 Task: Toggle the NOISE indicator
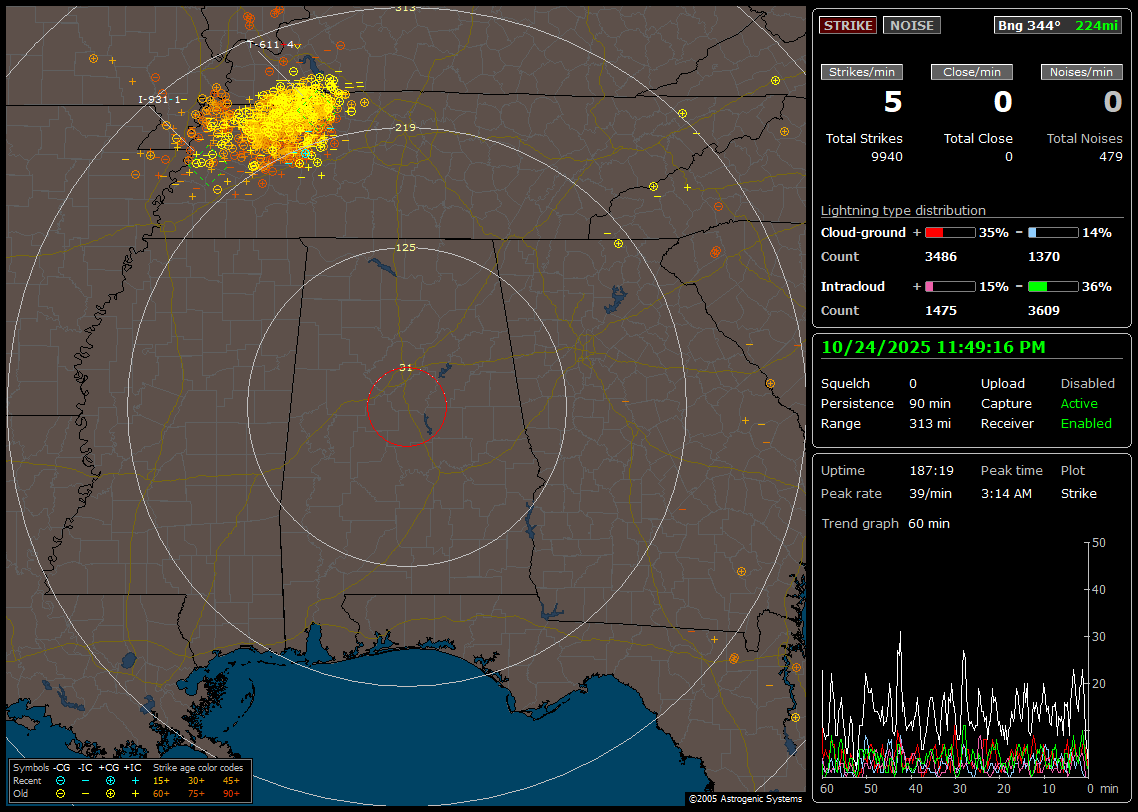click(x=911, y=26)
